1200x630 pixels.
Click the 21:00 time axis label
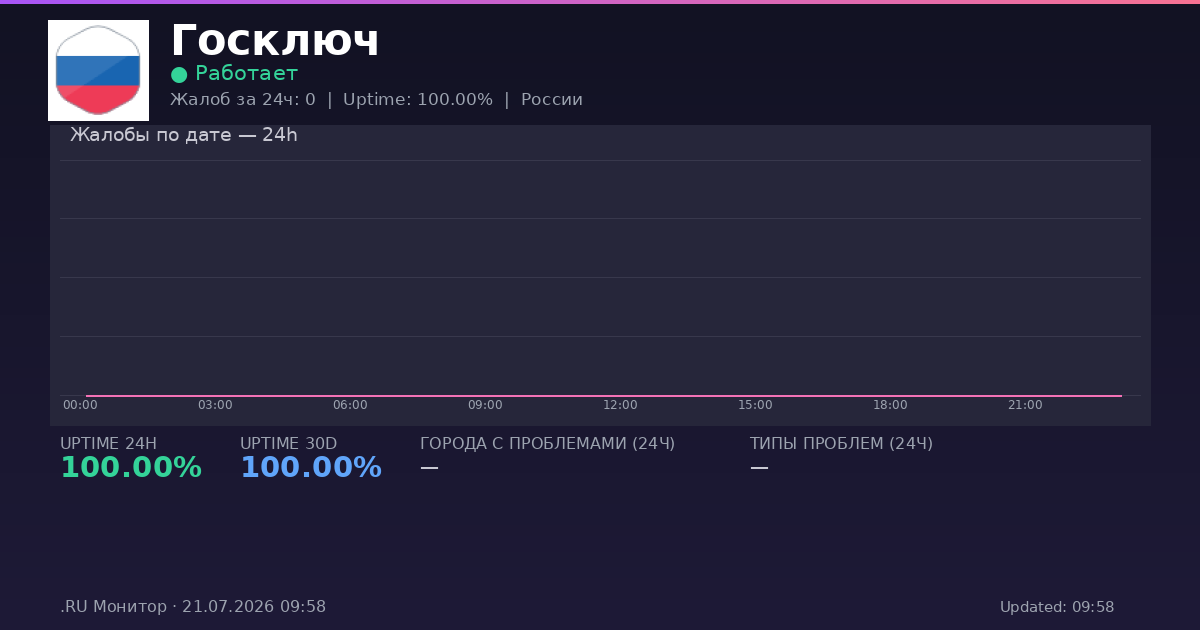(1025, 405)
